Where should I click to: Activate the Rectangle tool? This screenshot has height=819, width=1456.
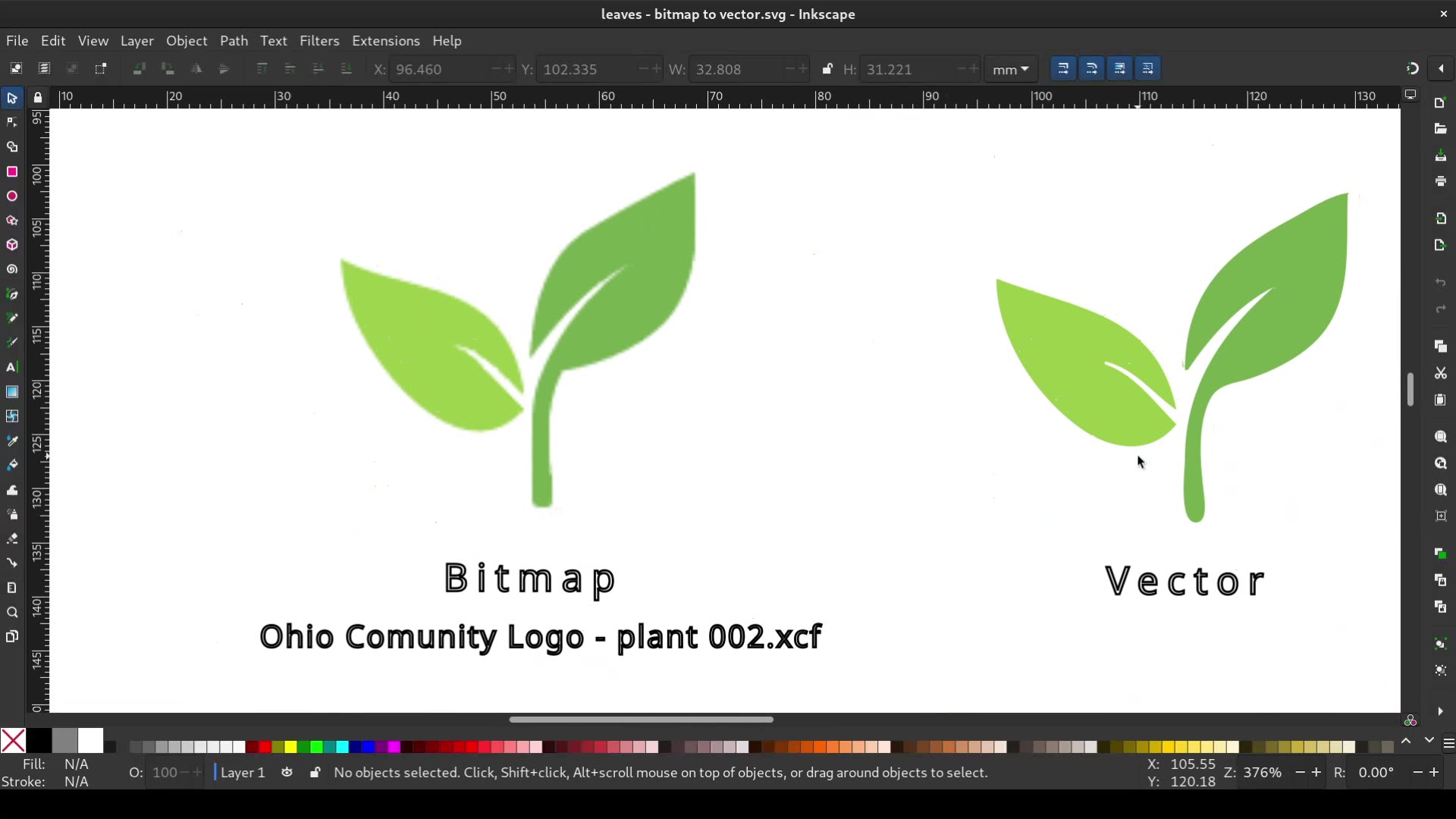pos(12,172)
